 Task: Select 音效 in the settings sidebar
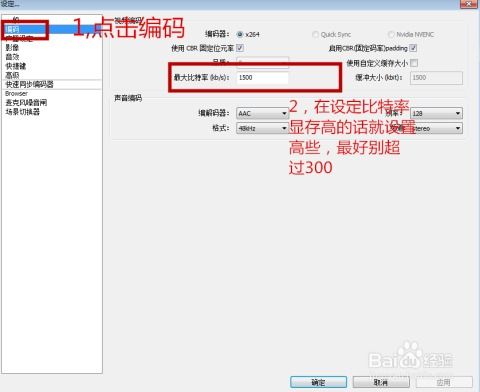12,57
